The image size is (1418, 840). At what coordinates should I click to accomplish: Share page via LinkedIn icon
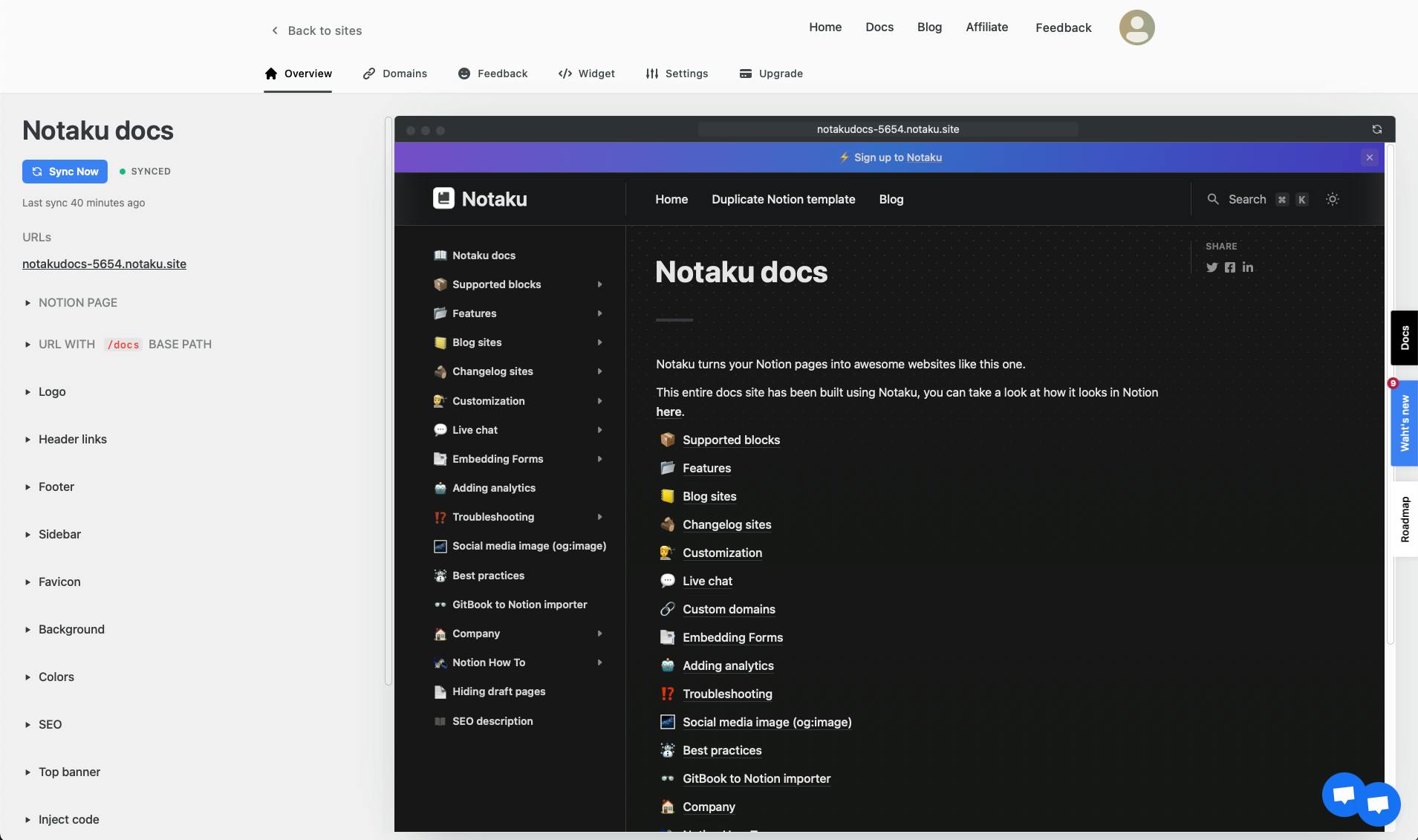point(1248,267)
